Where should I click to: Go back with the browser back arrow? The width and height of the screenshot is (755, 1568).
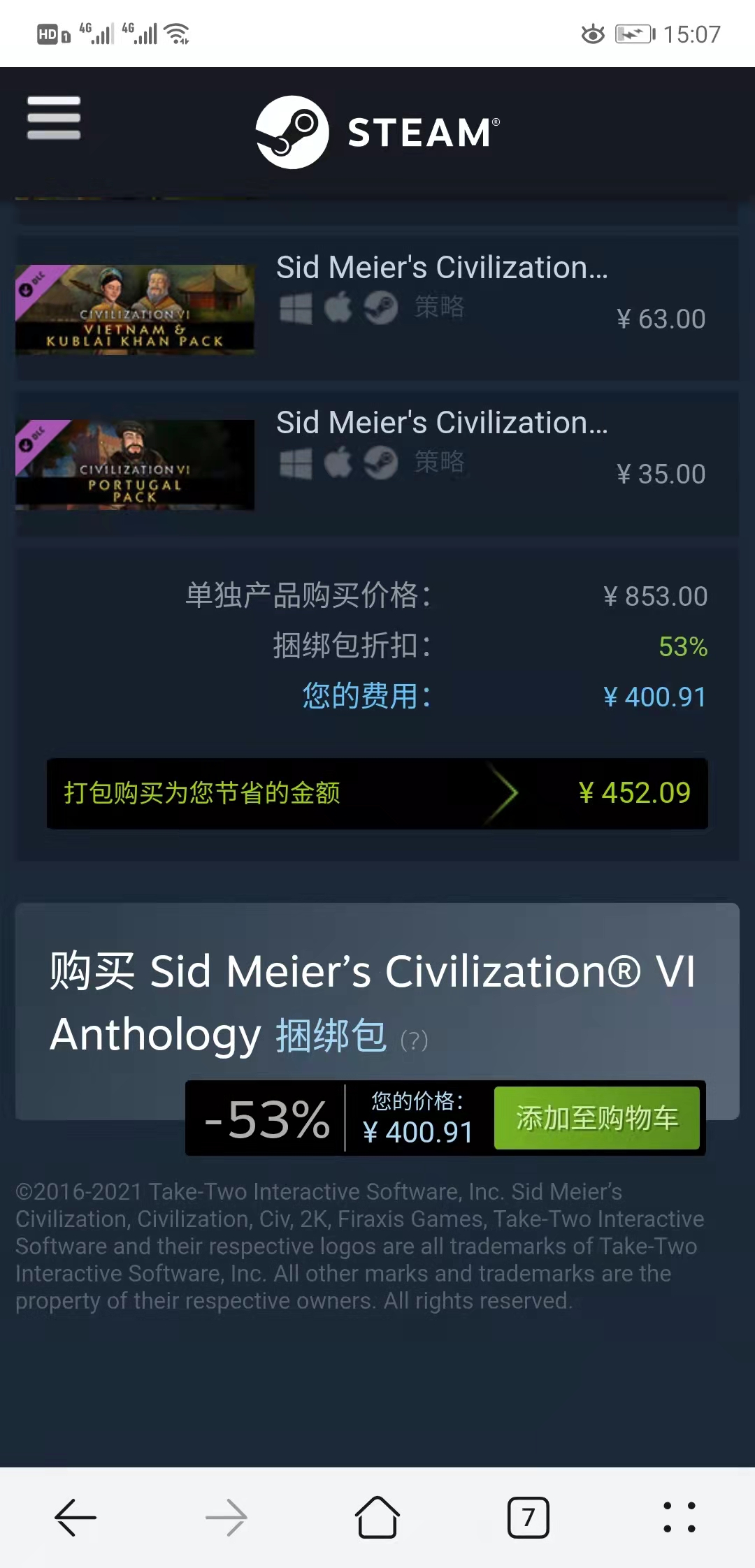(75, 1517)
